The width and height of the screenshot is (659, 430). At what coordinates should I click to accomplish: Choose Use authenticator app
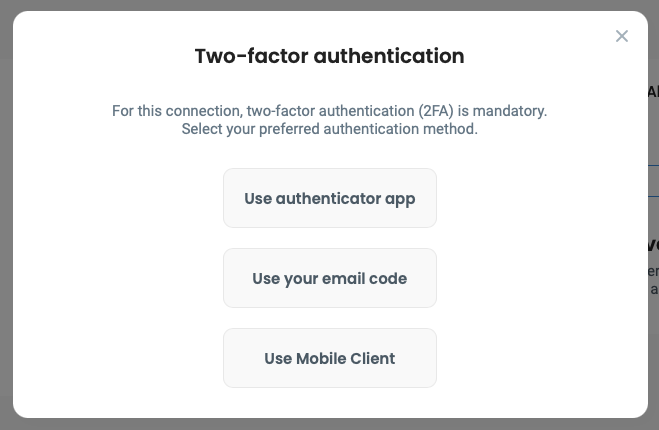click(330, 198)
